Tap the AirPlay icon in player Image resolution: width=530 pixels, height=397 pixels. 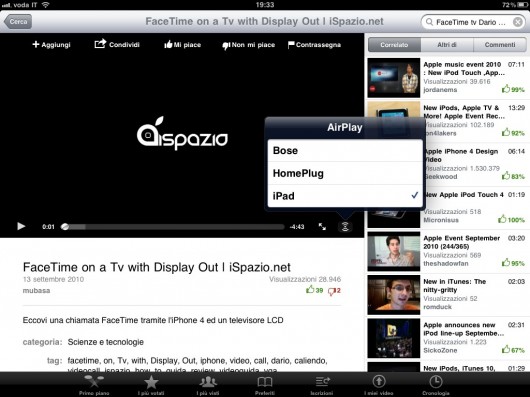click(x=345, y=227)
